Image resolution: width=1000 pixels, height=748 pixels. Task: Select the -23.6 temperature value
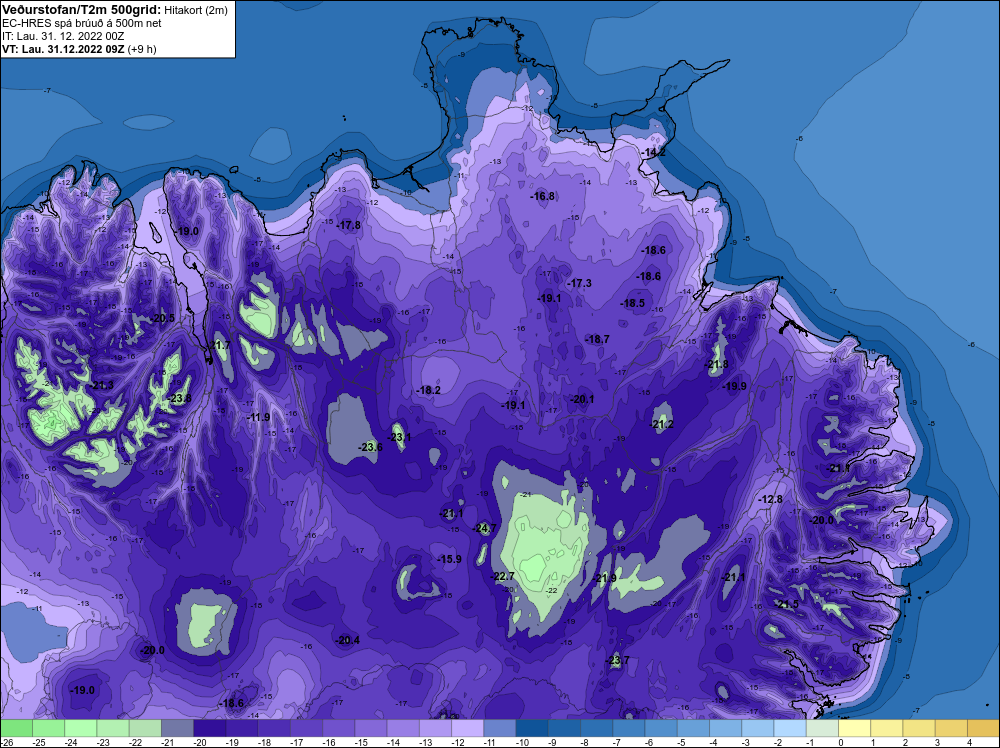coord(370,447)
